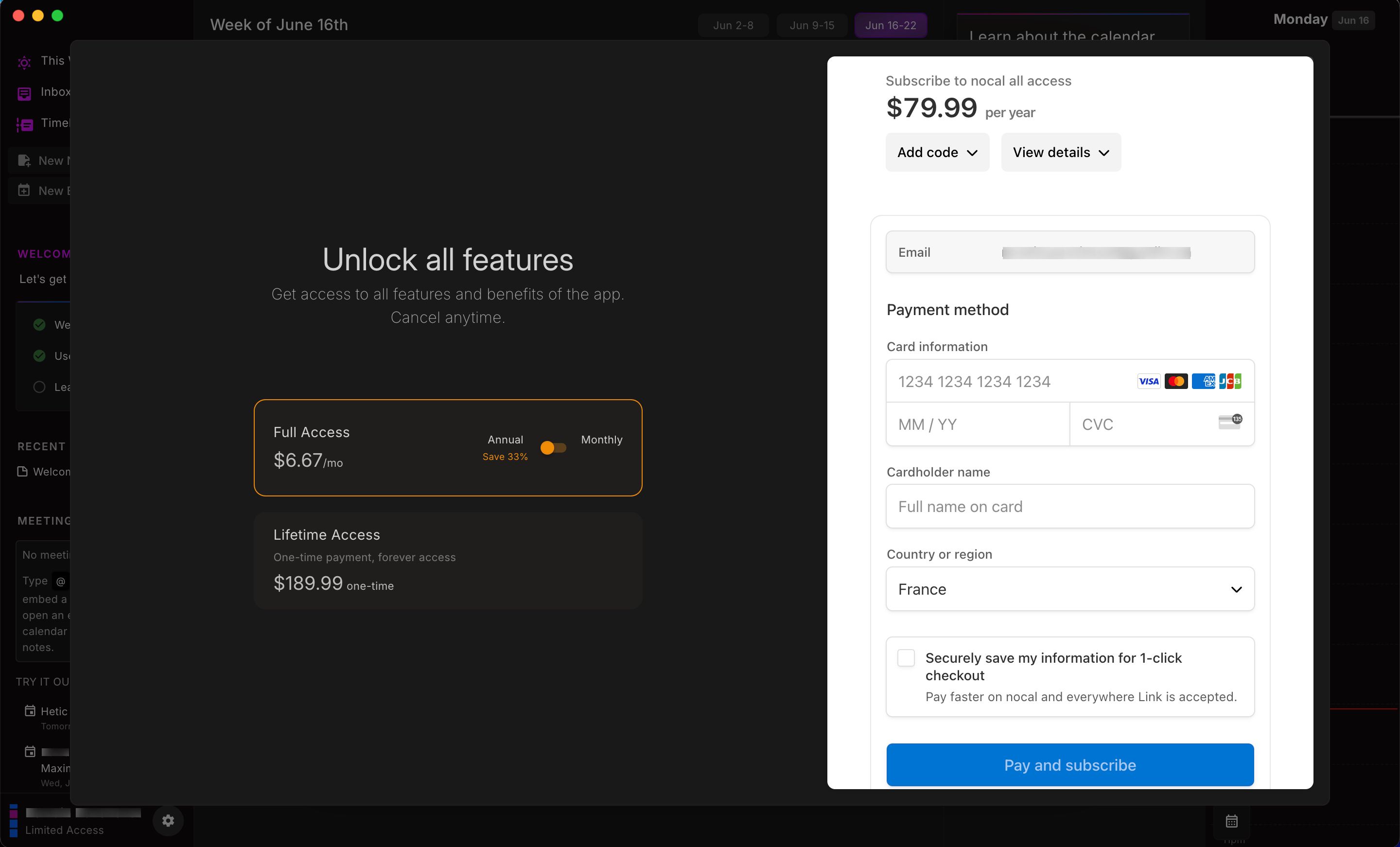The image size is (1400, 847).
Task: Select the Jun 16-22 week tab
Action: click(x=891, y=25)
